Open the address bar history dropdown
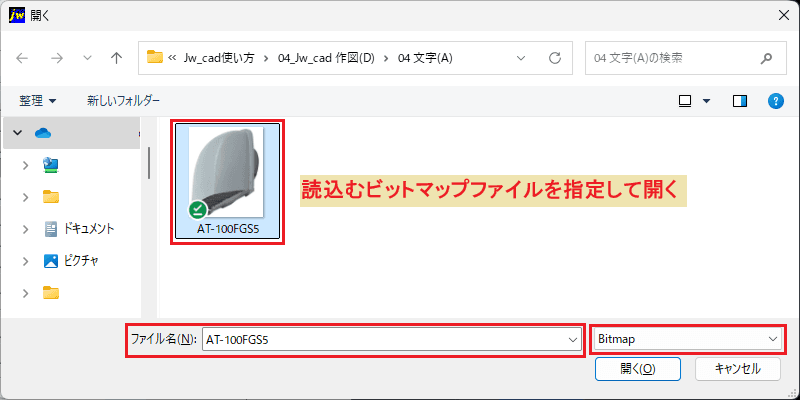 coord(521,58)
